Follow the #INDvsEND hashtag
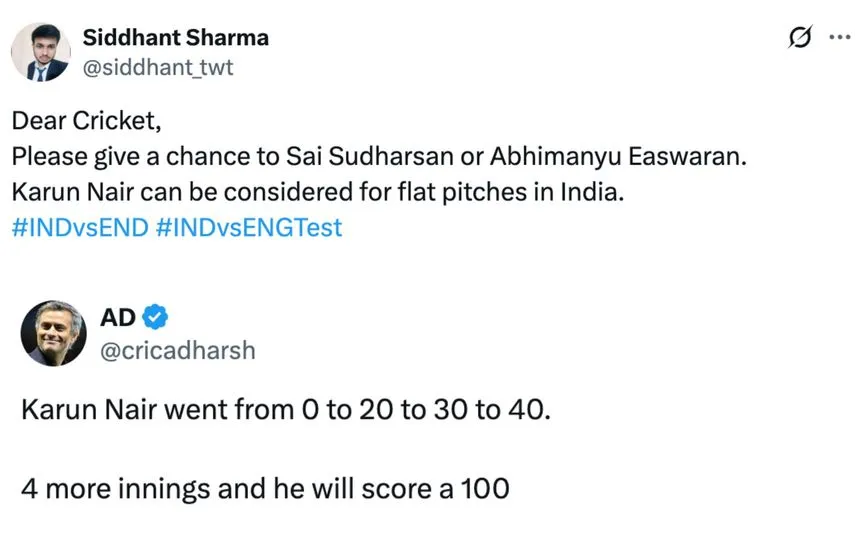Image resolution: width=864 pixels, height=540 pixels. [80, 228]
